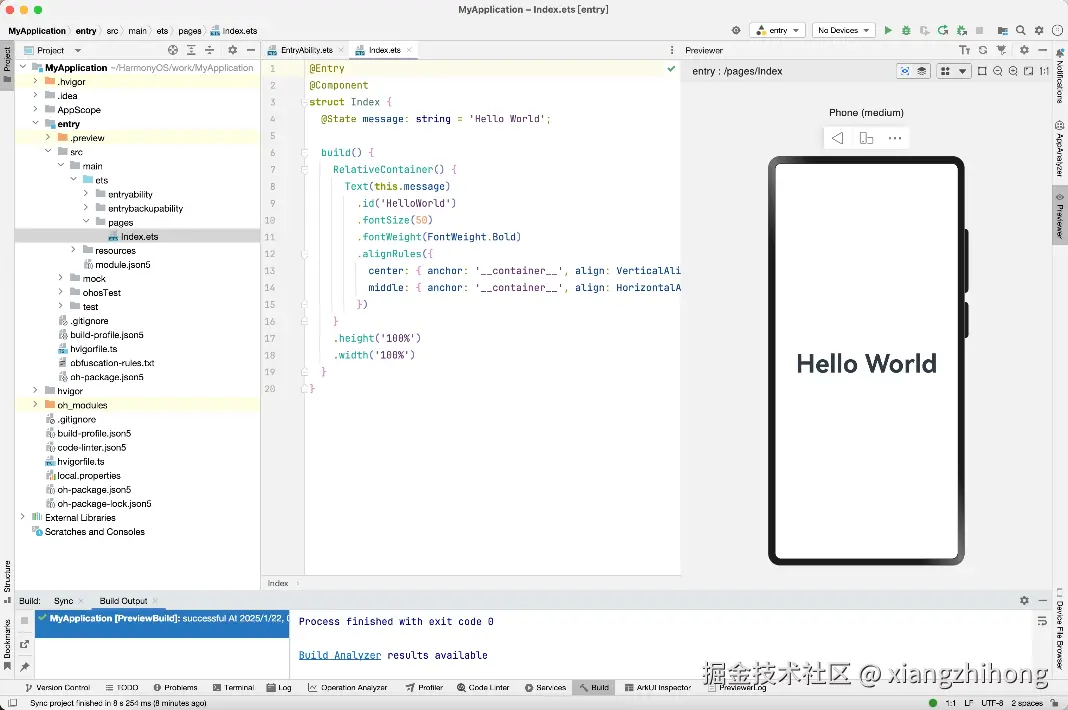
Task: Open the No Devices dropdown
Action: point(843,30)
